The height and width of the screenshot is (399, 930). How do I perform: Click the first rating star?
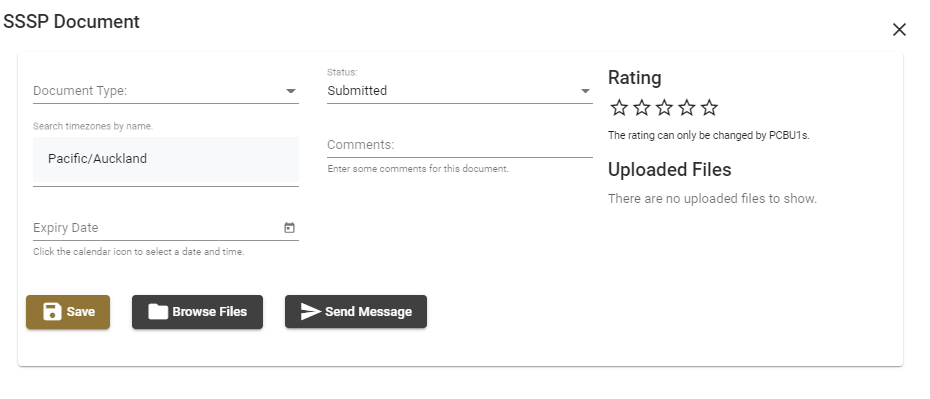coord(619,108)
